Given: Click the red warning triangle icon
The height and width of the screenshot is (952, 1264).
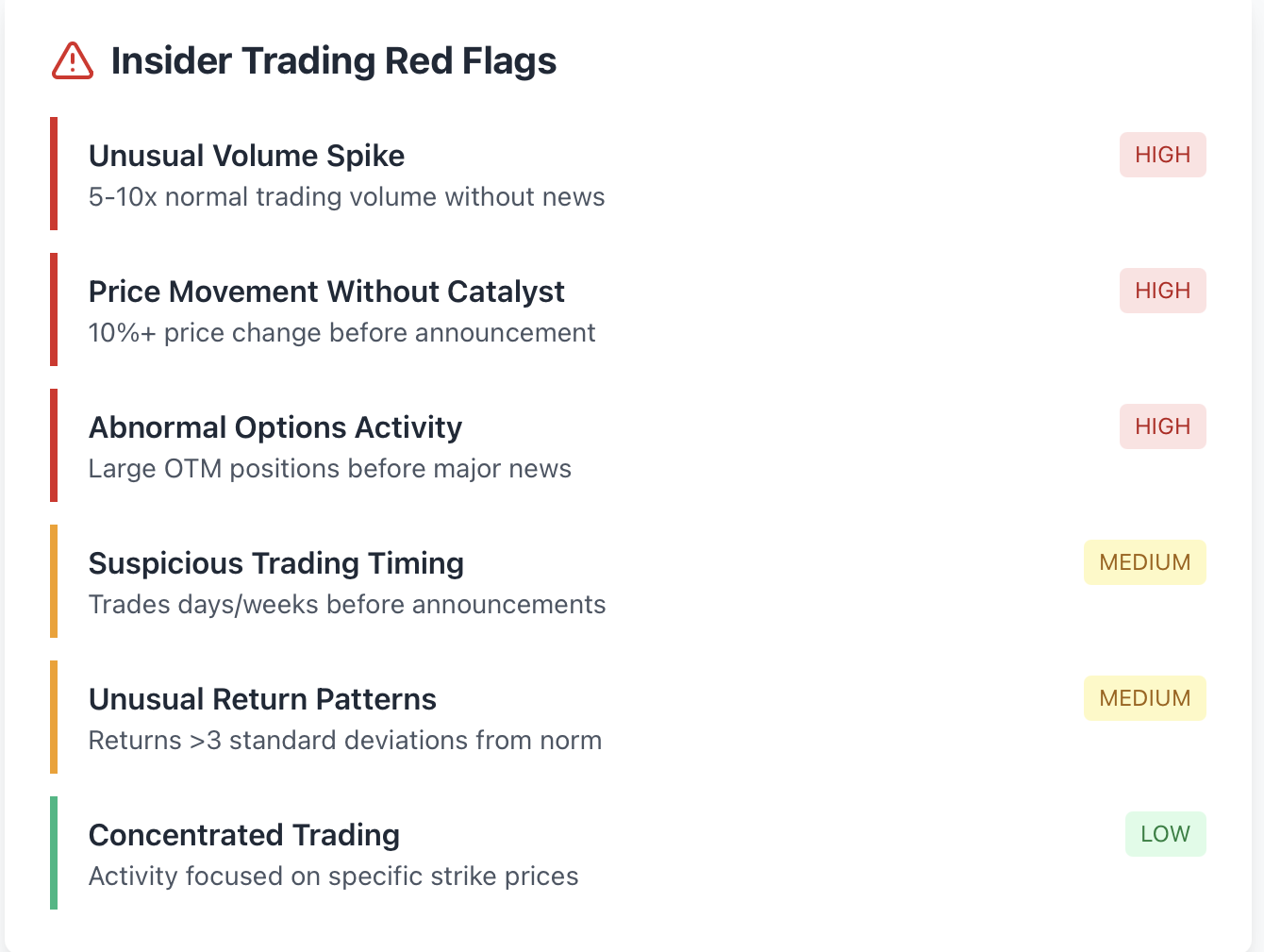Looking at the screenshot, I should tap(73, 60).
